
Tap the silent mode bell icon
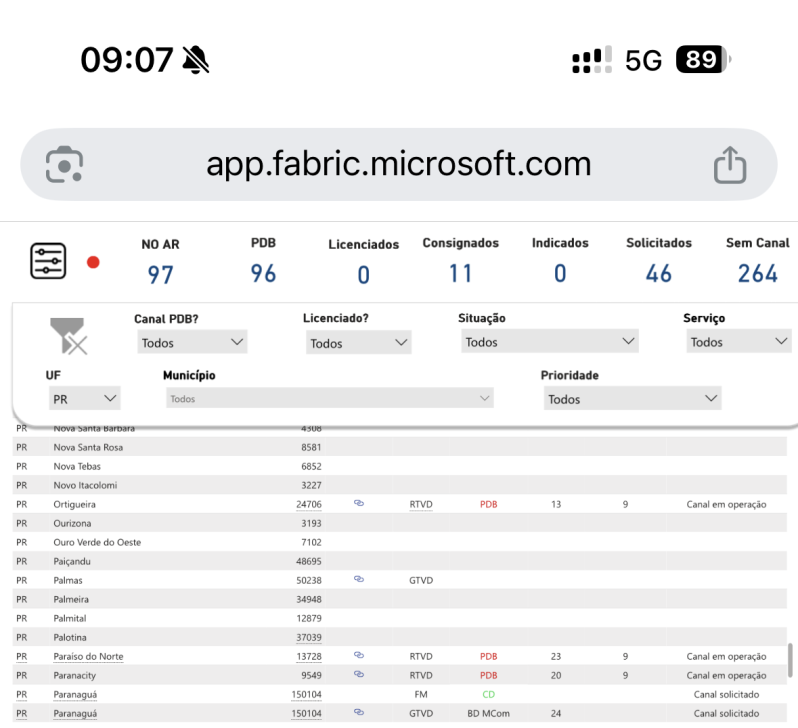pos(196,60)
